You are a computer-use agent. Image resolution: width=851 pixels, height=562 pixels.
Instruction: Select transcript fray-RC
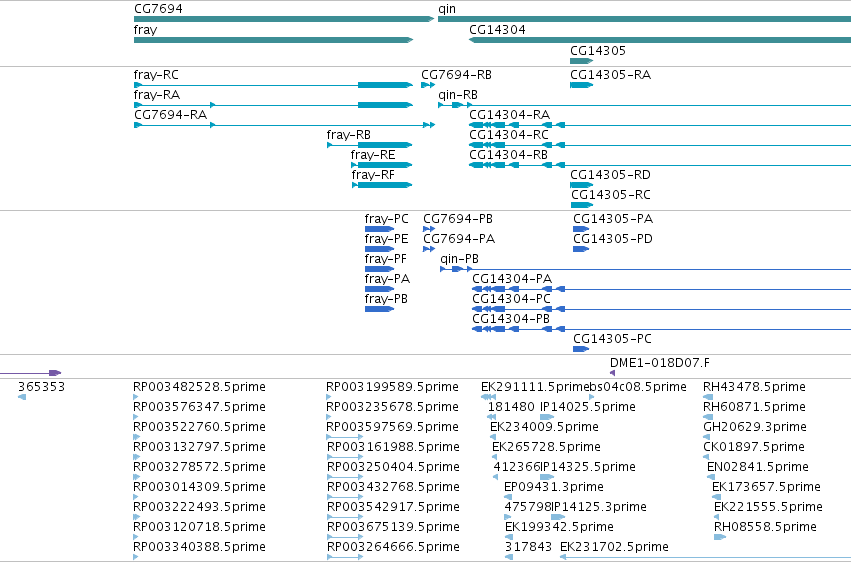point(156,75)
